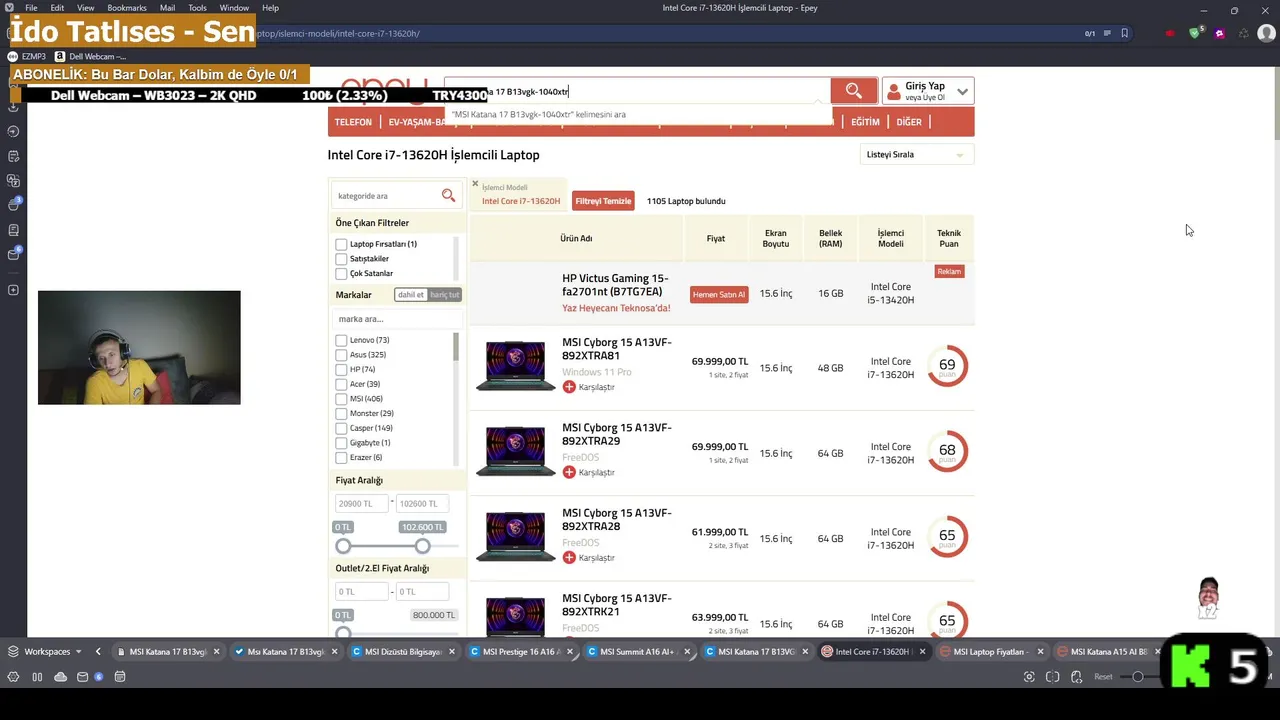Click Karşılaştır plus icon for MSI Cyborg 892XTRA29
This screenshot has height=720, width=1280.
point(569,472)
